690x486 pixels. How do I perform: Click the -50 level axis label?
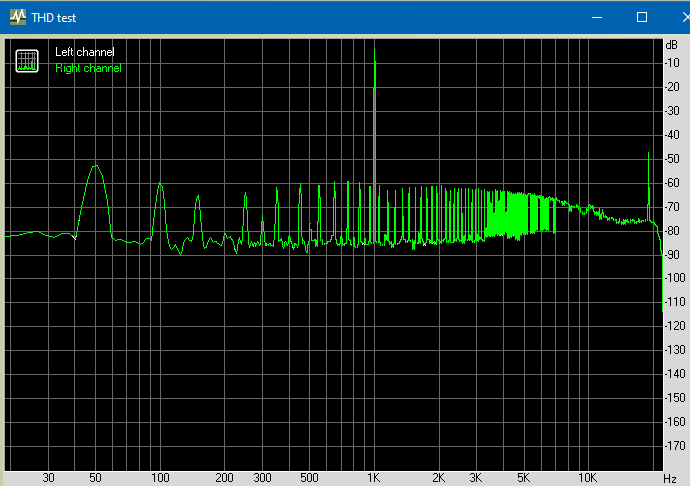[675, 159]
